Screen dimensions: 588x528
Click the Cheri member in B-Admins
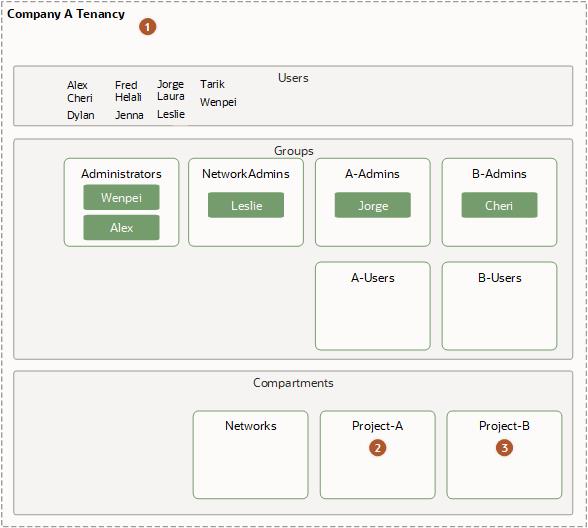(500, 205)
